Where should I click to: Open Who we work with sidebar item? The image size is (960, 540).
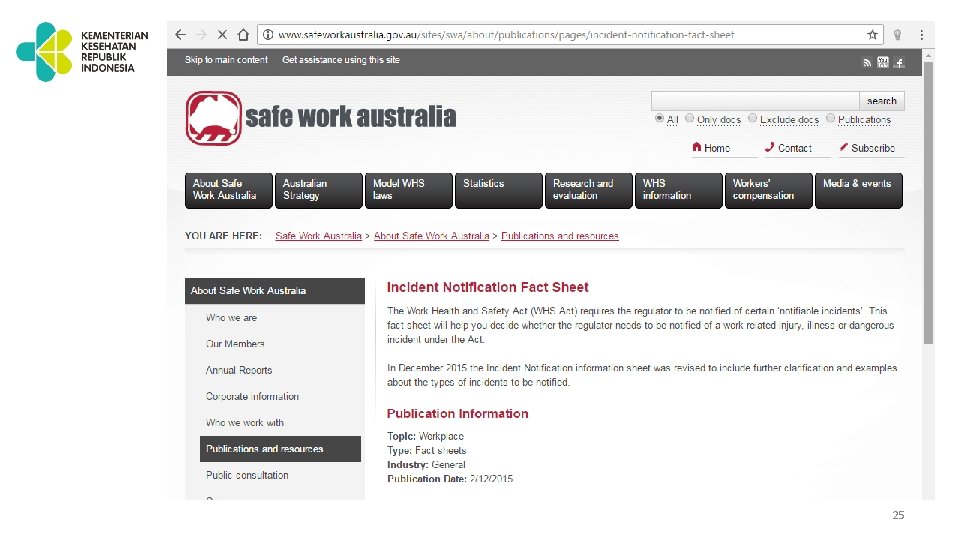pos(245,423)
